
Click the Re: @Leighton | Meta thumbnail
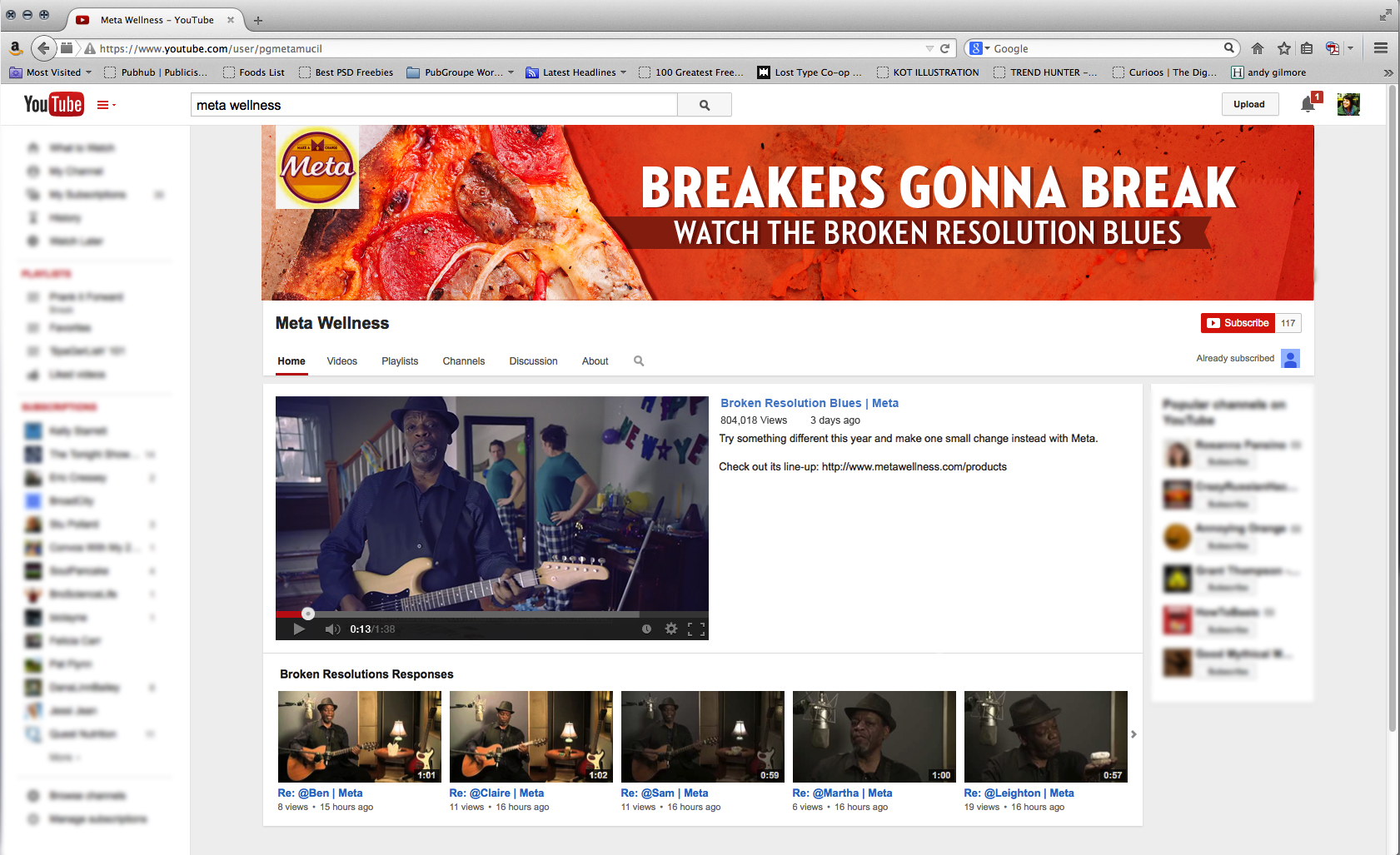coord(1046,736)
